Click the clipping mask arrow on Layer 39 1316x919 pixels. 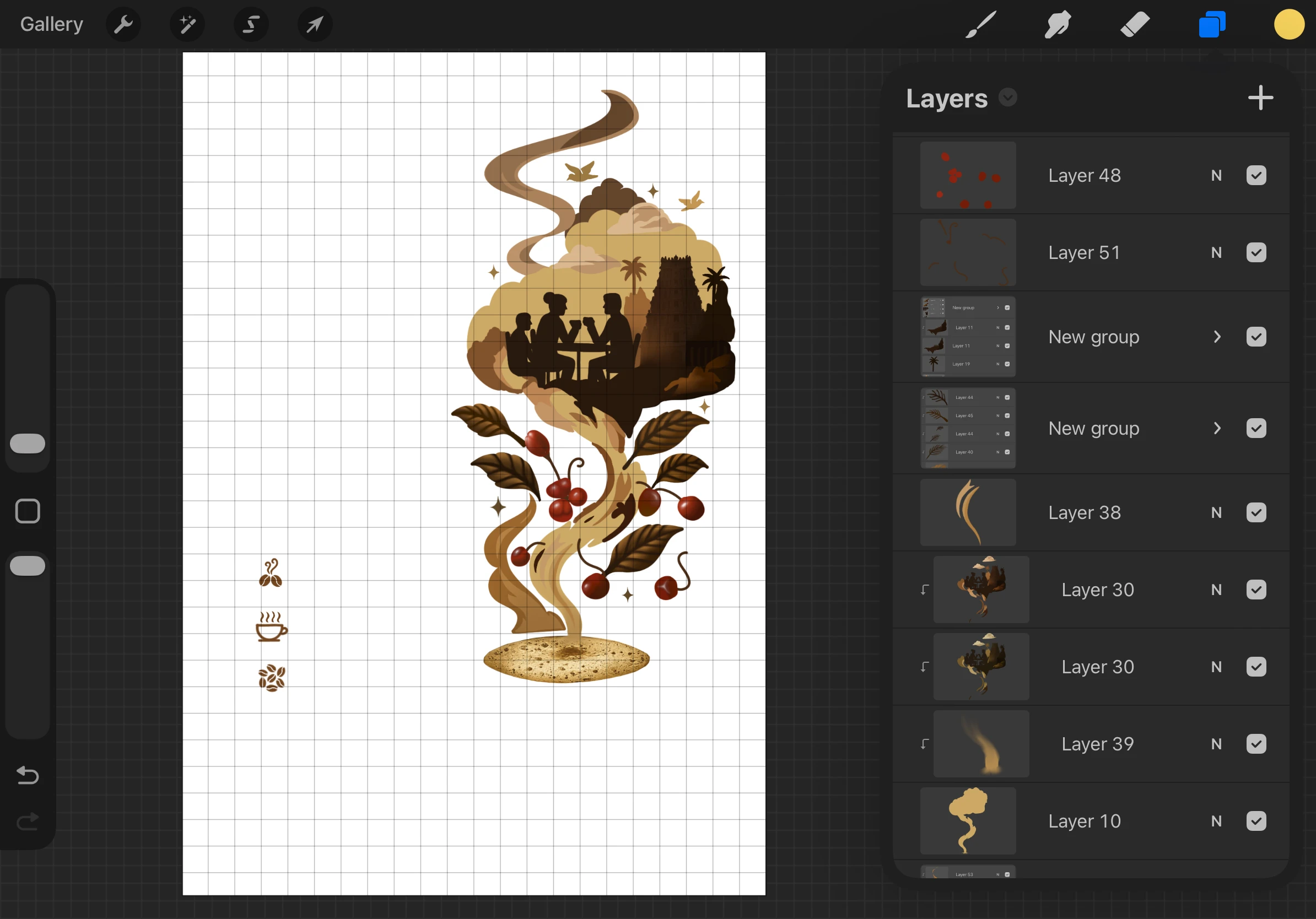925,744
